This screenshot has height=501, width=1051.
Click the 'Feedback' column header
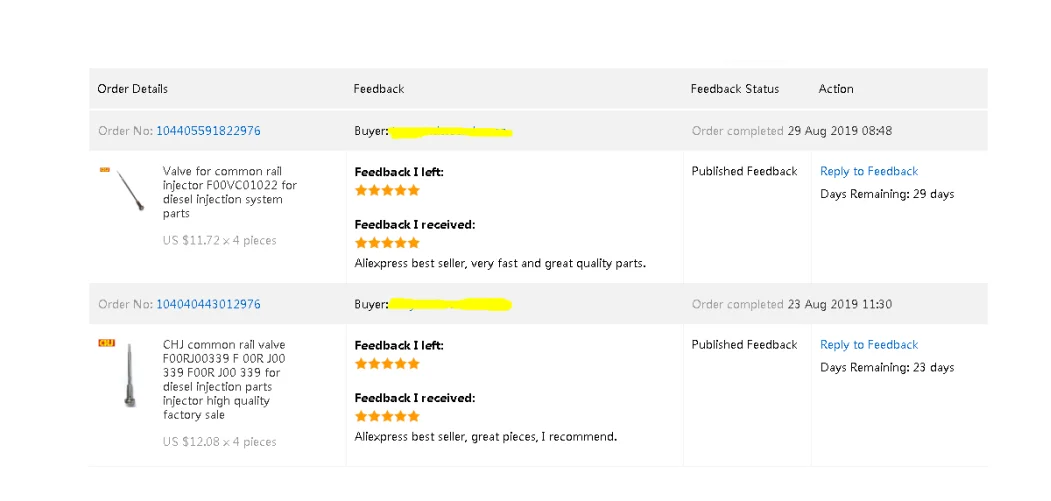coord(378,89)
